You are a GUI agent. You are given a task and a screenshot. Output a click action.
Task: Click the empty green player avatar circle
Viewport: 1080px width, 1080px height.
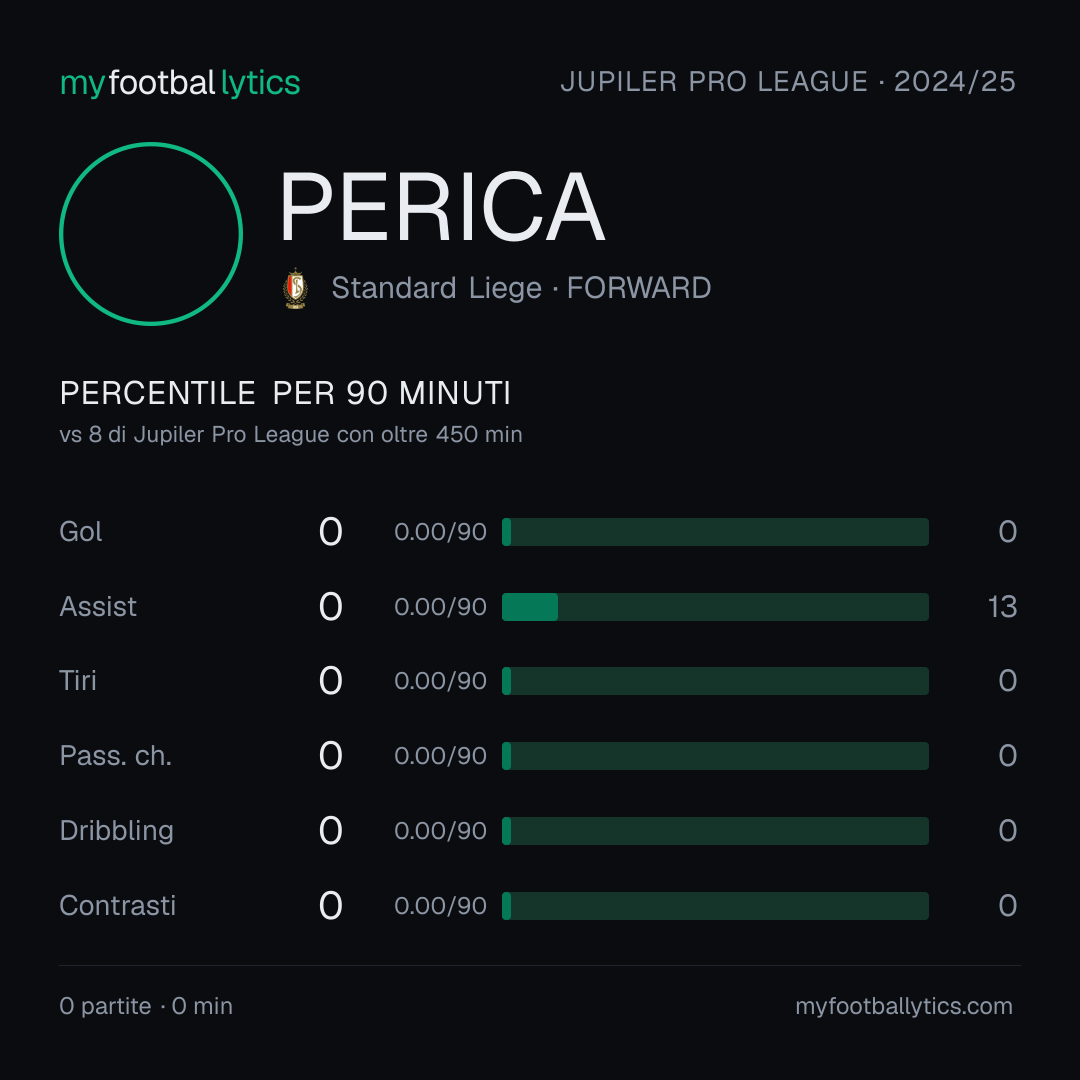click(x=151, y=233)
